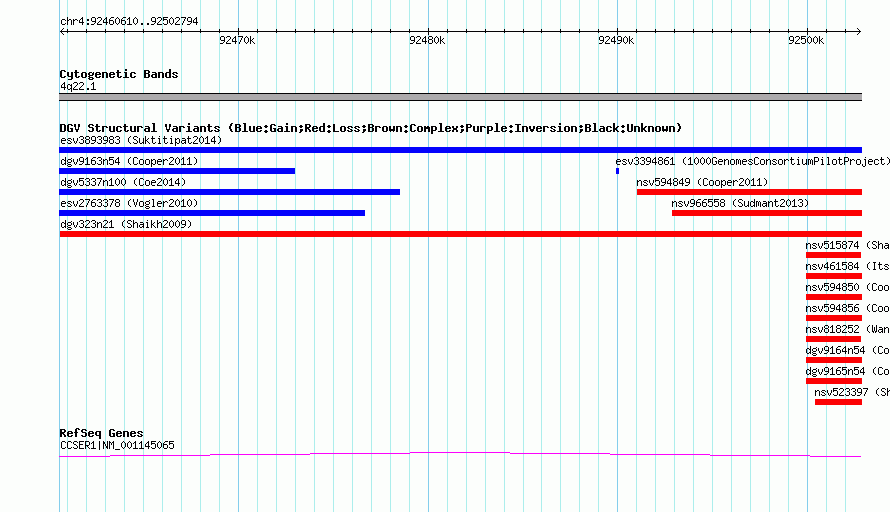This screenshot has height=512, width=890.
Task: Open the dgv9164n54 variant label
Action: pyautogui.click(x=847, y=350)
